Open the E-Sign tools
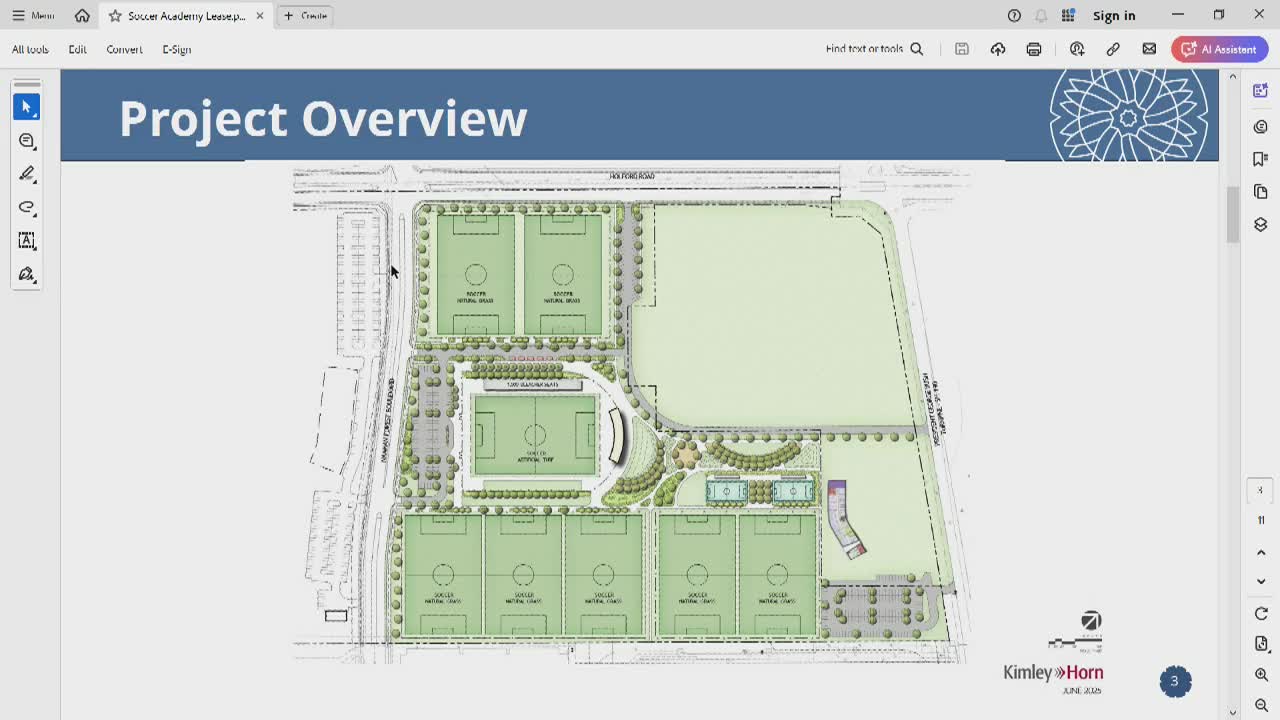 (x=177, y=49)
